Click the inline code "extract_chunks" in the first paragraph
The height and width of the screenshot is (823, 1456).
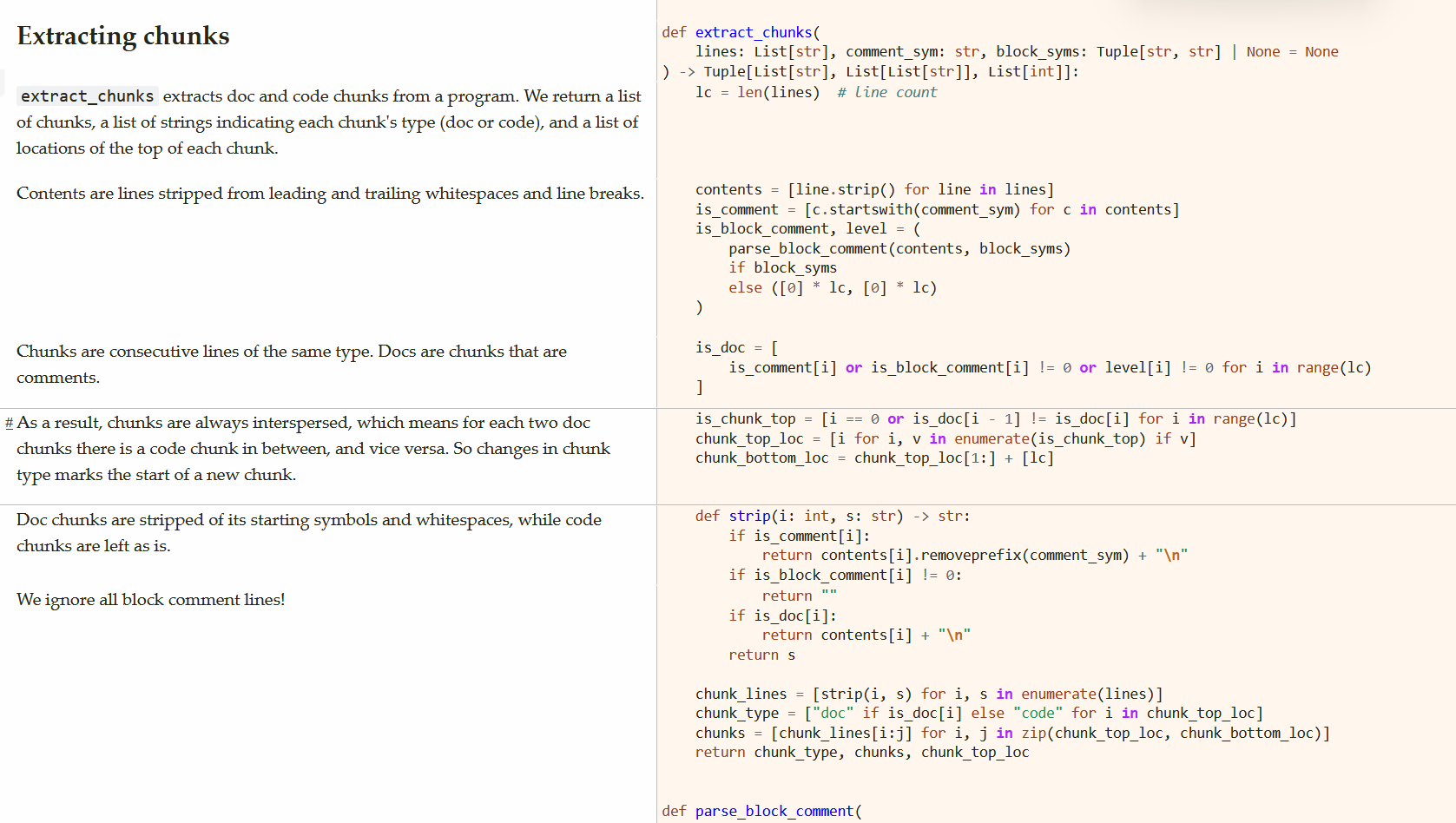[87, 96]
